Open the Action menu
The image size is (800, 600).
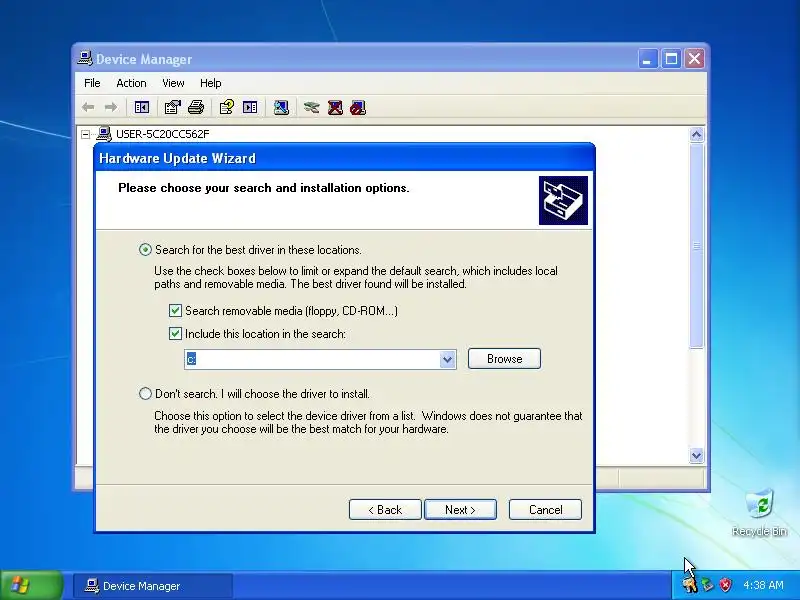(131, 83)
